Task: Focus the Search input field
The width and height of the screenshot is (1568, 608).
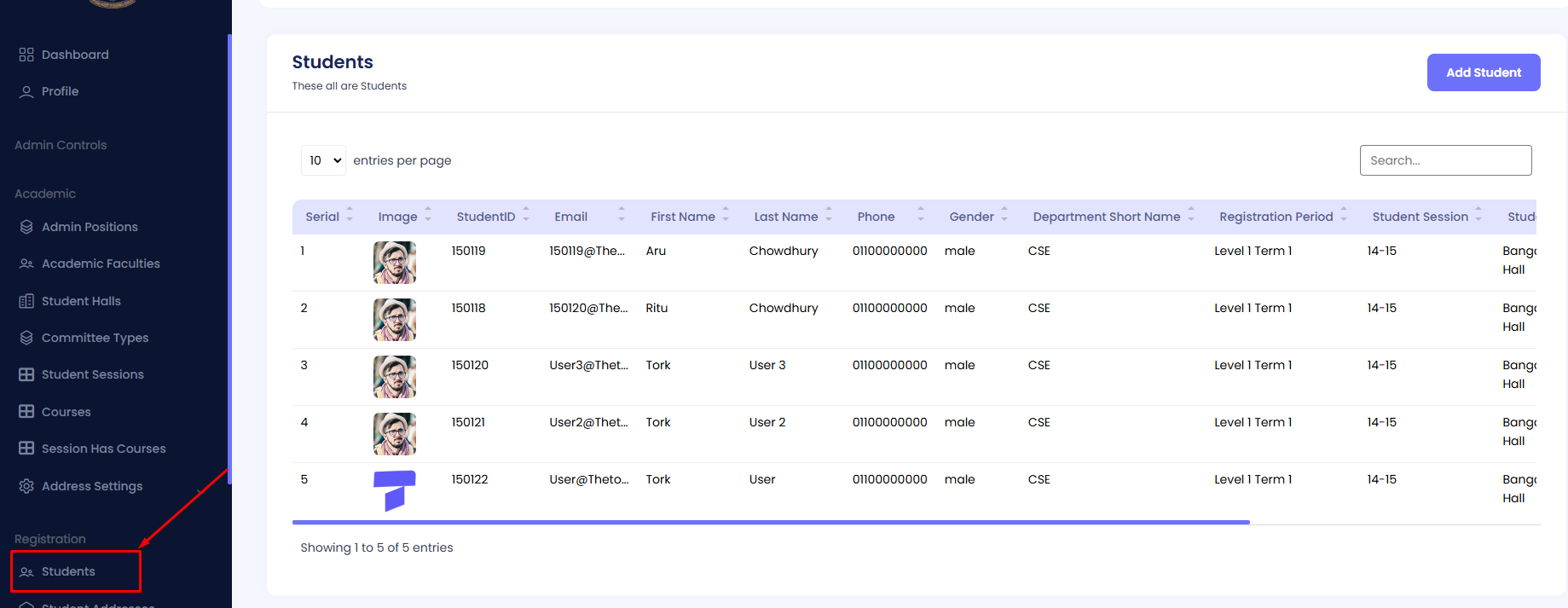Action: (1445, 160)
